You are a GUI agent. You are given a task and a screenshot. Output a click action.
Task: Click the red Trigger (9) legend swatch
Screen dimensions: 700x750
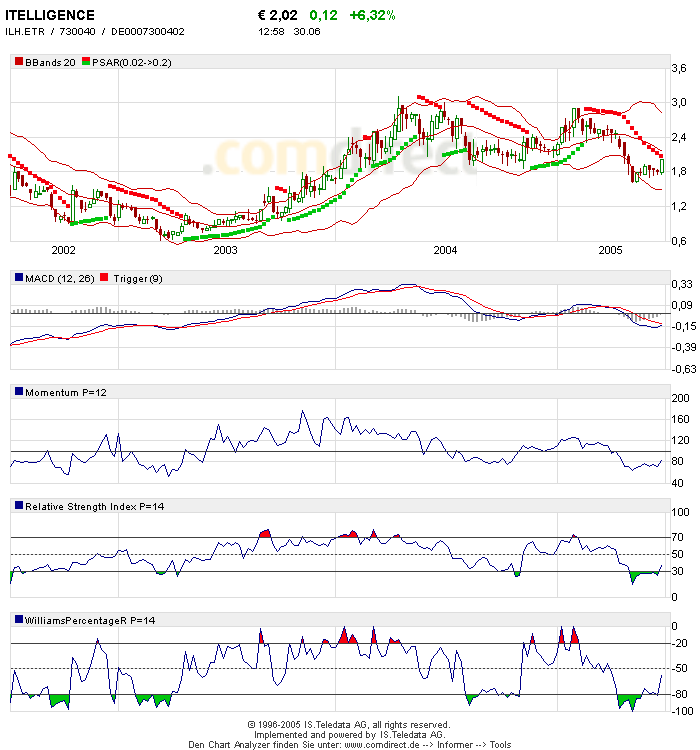pos(104,277)
